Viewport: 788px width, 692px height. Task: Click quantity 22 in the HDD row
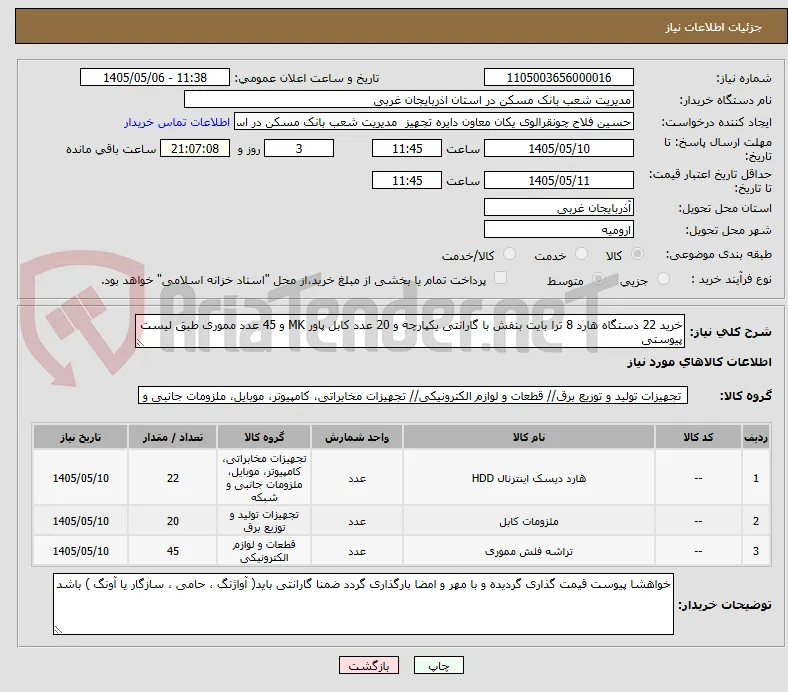pos(173,478)
